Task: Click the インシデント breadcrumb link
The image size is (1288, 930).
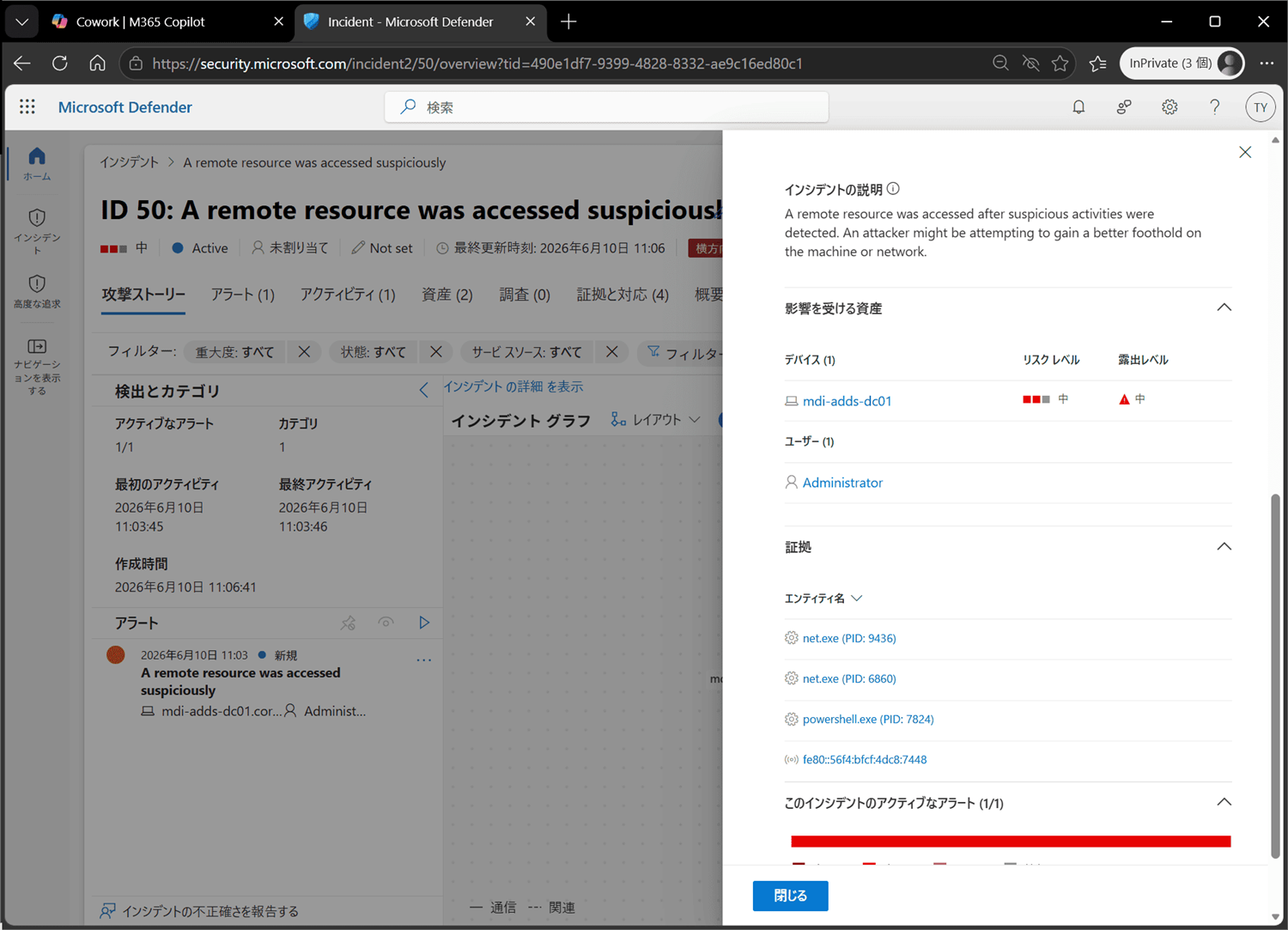Action: click(129, 162)
